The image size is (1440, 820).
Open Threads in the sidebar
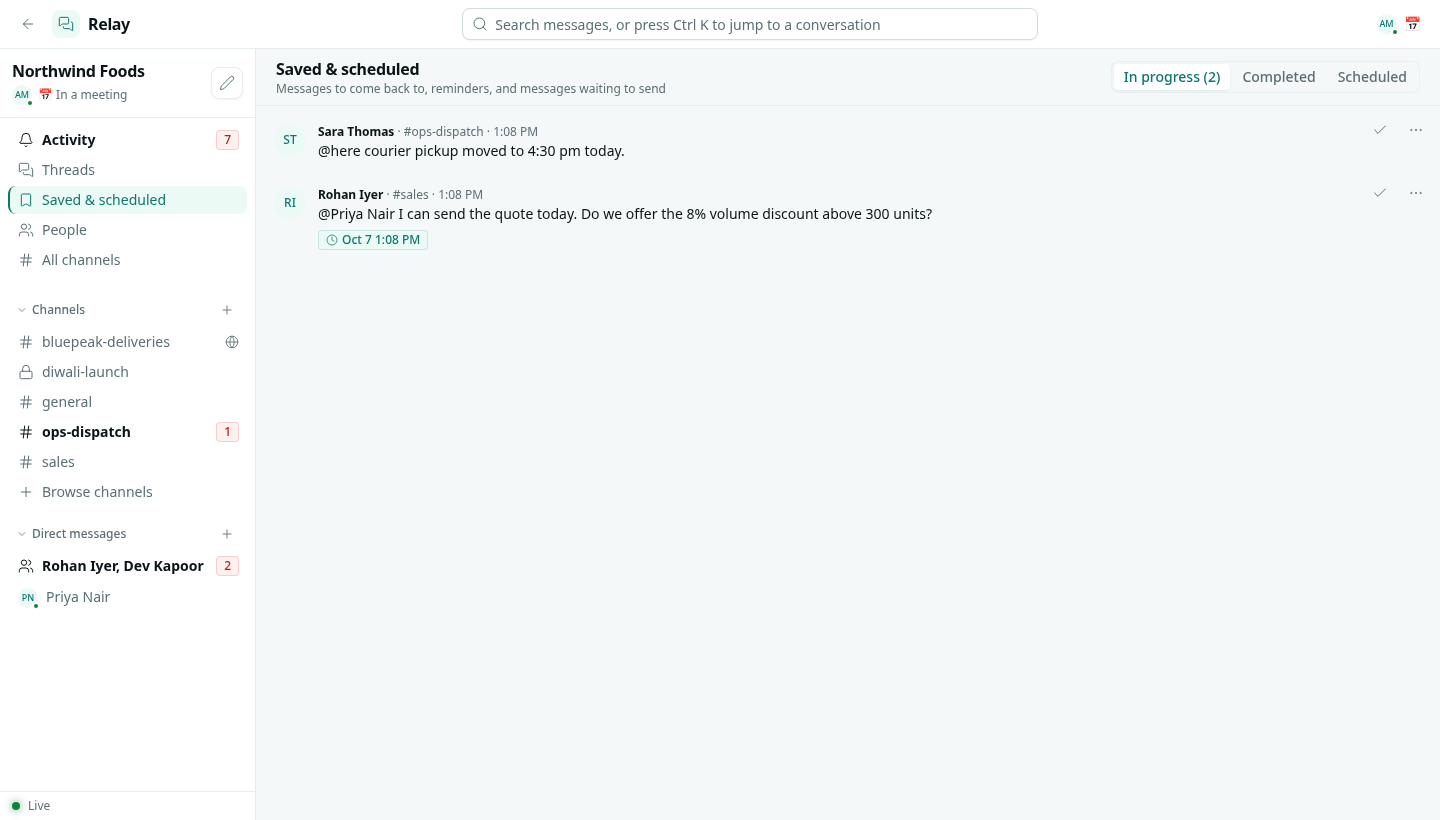pos(128,170)
